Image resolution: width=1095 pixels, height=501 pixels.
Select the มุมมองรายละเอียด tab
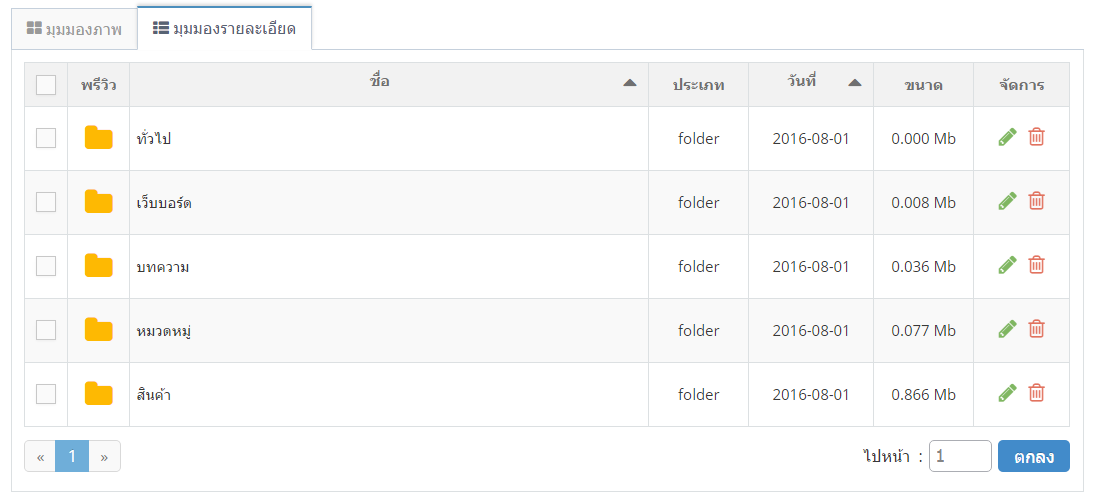click(x=224, y=29)
